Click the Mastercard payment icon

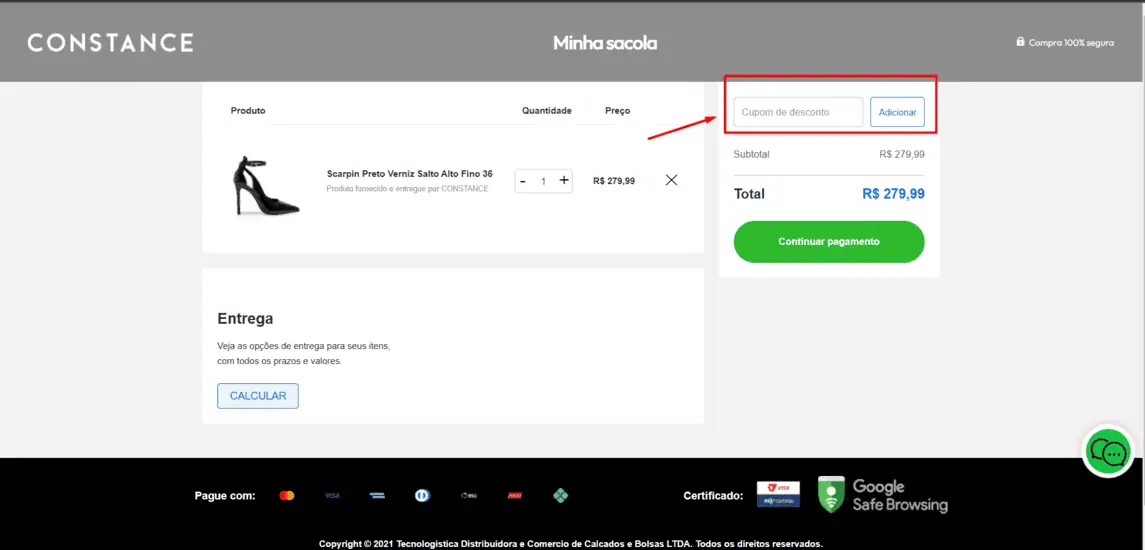(286, 495)
